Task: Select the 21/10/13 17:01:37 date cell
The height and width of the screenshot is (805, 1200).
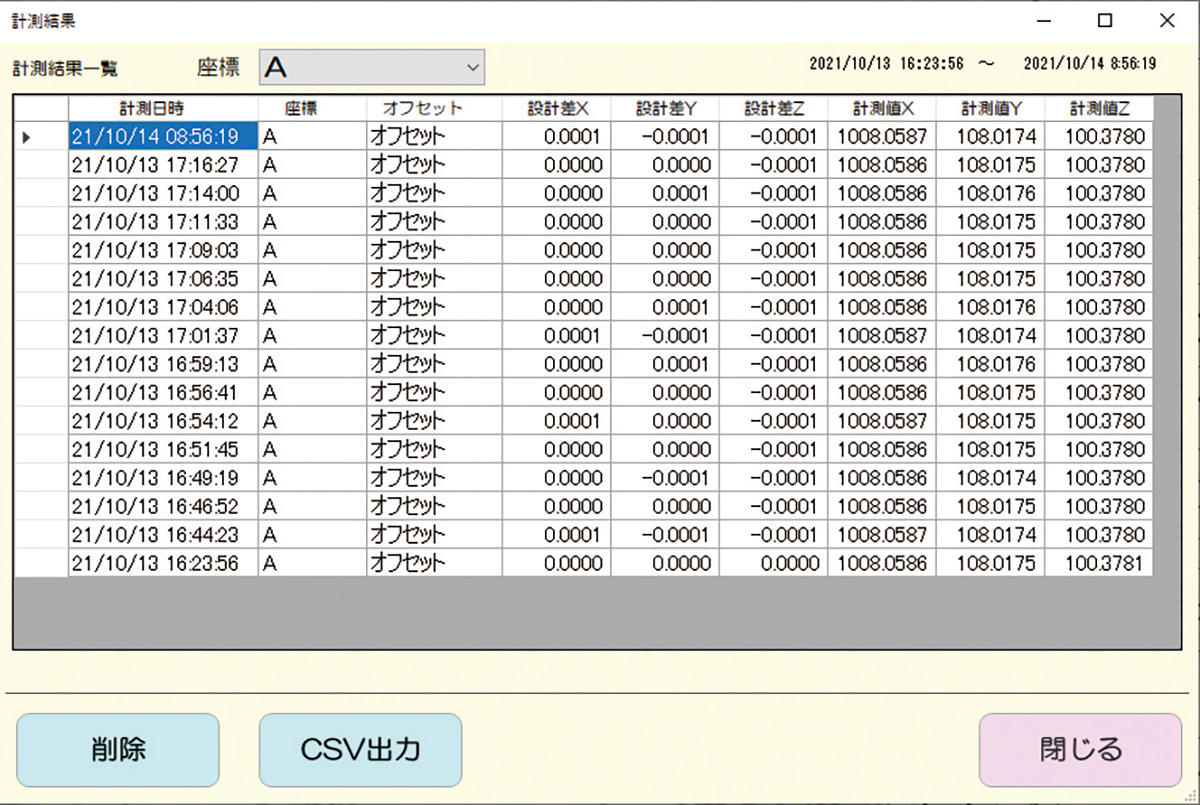Action: pyautogui.click(x=163, y=335)
